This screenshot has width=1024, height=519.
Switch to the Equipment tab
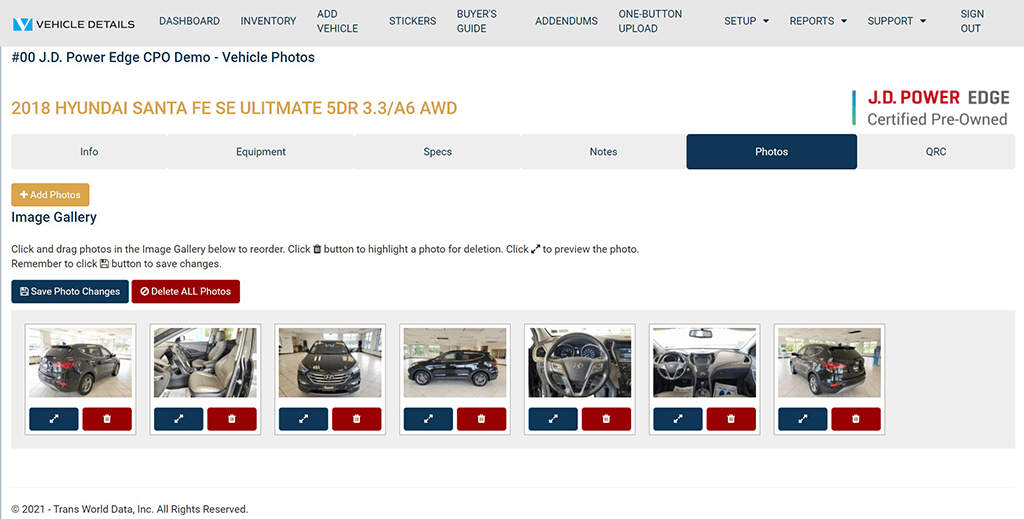pyautogui.click(x=261, y=151)
